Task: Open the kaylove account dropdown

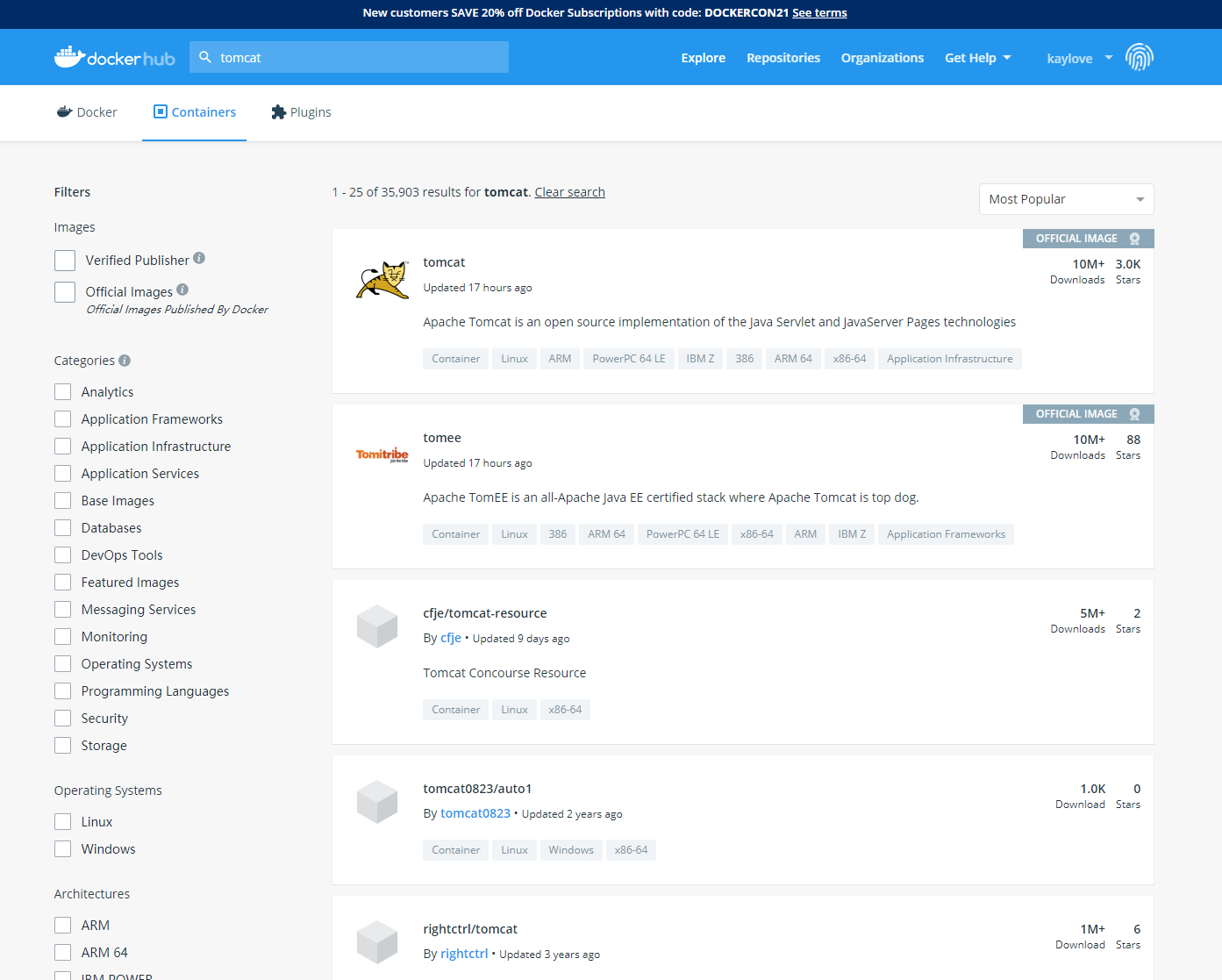Action: pyautogui.click(x=1079, y=58)
